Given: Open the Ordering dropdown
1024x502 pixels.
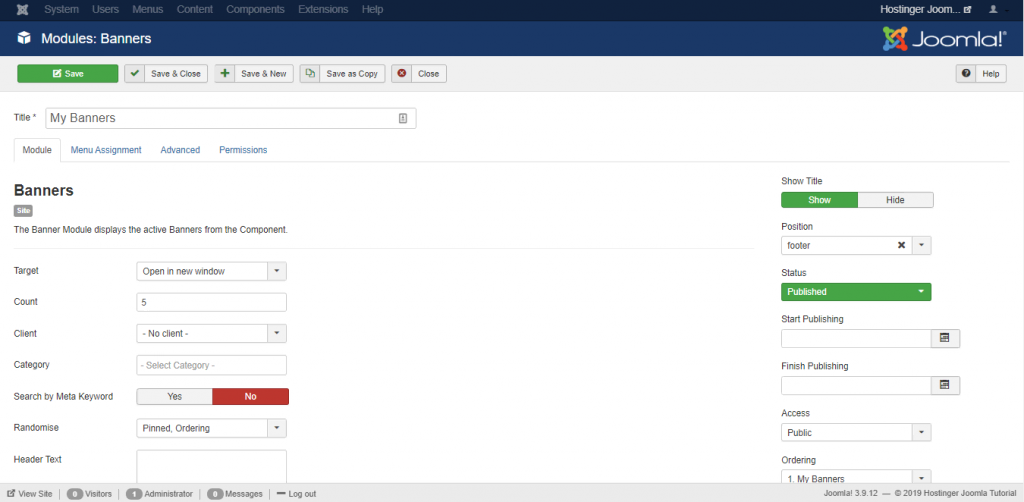Looking at the screenshot, I should click(x=856, y=478).
